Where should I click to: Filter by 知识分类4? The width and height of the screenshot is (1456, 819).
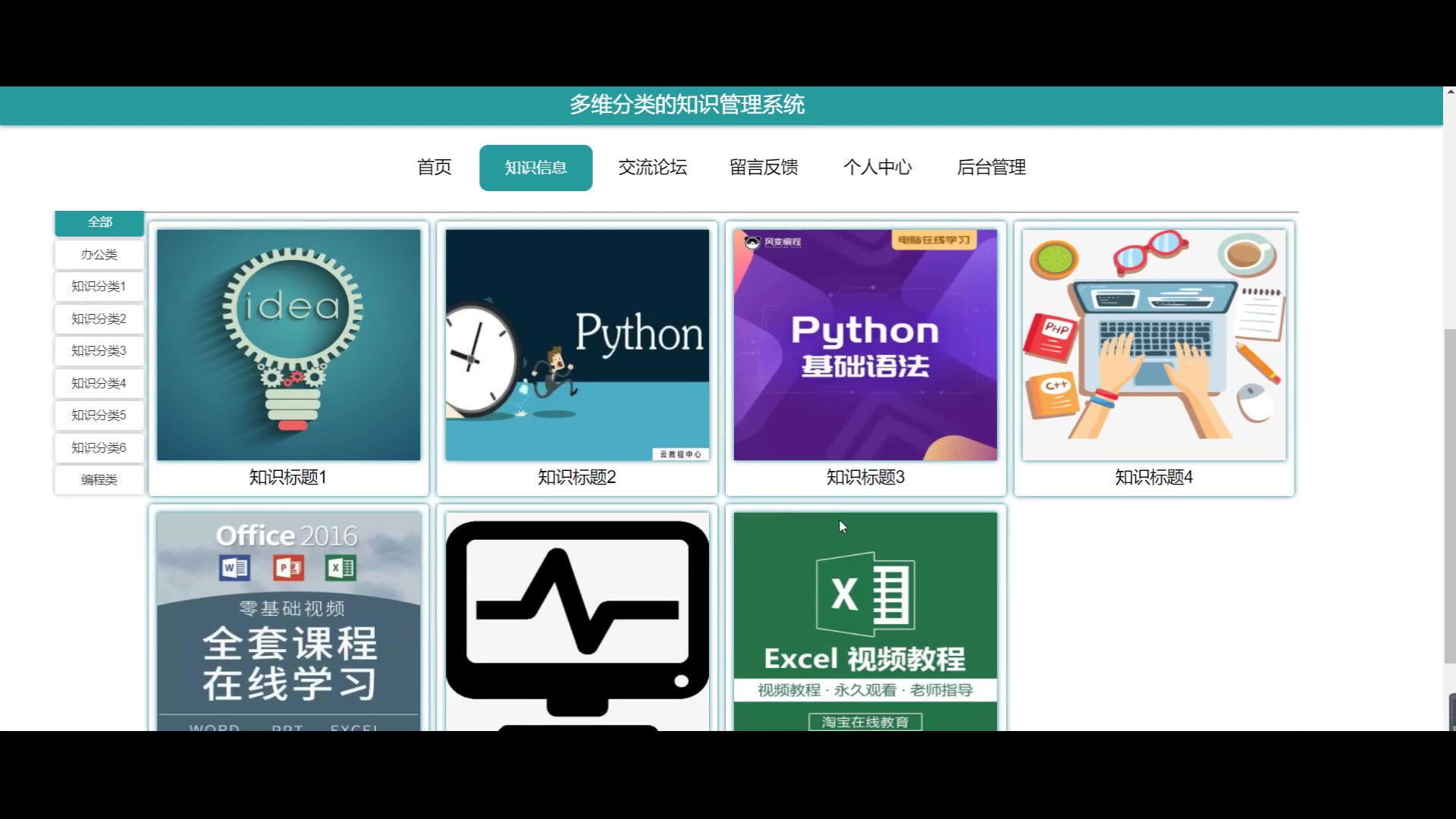pyautogui.click(x=99, y=384)
